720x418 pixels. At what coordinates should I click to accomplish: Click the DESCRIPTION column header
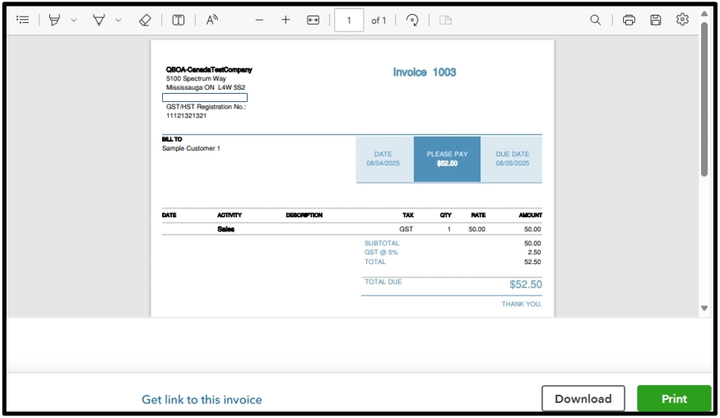tap(304, 215)
